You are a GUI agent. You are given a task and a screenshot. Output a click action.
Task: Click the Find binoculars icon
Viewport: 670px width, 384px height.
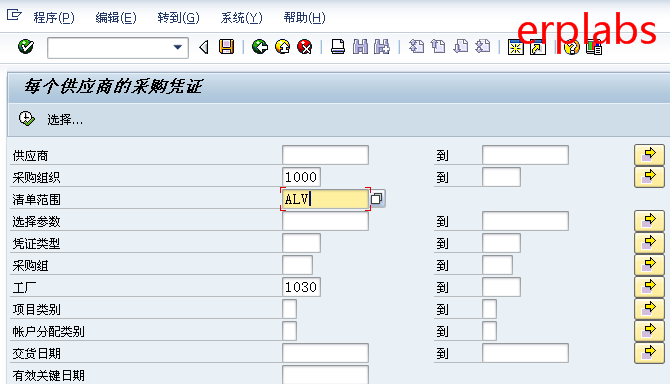(360, 47)
